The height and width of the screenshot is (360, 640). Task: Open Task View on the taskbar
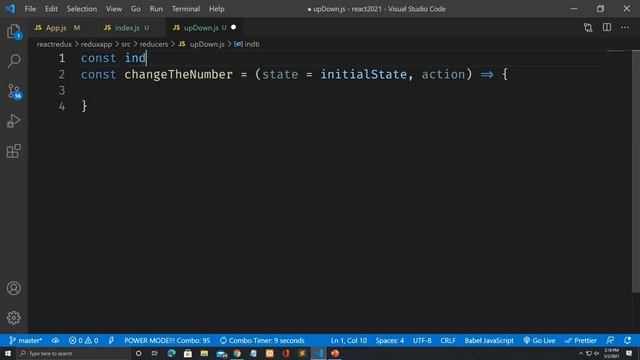[x=155, y=353]
